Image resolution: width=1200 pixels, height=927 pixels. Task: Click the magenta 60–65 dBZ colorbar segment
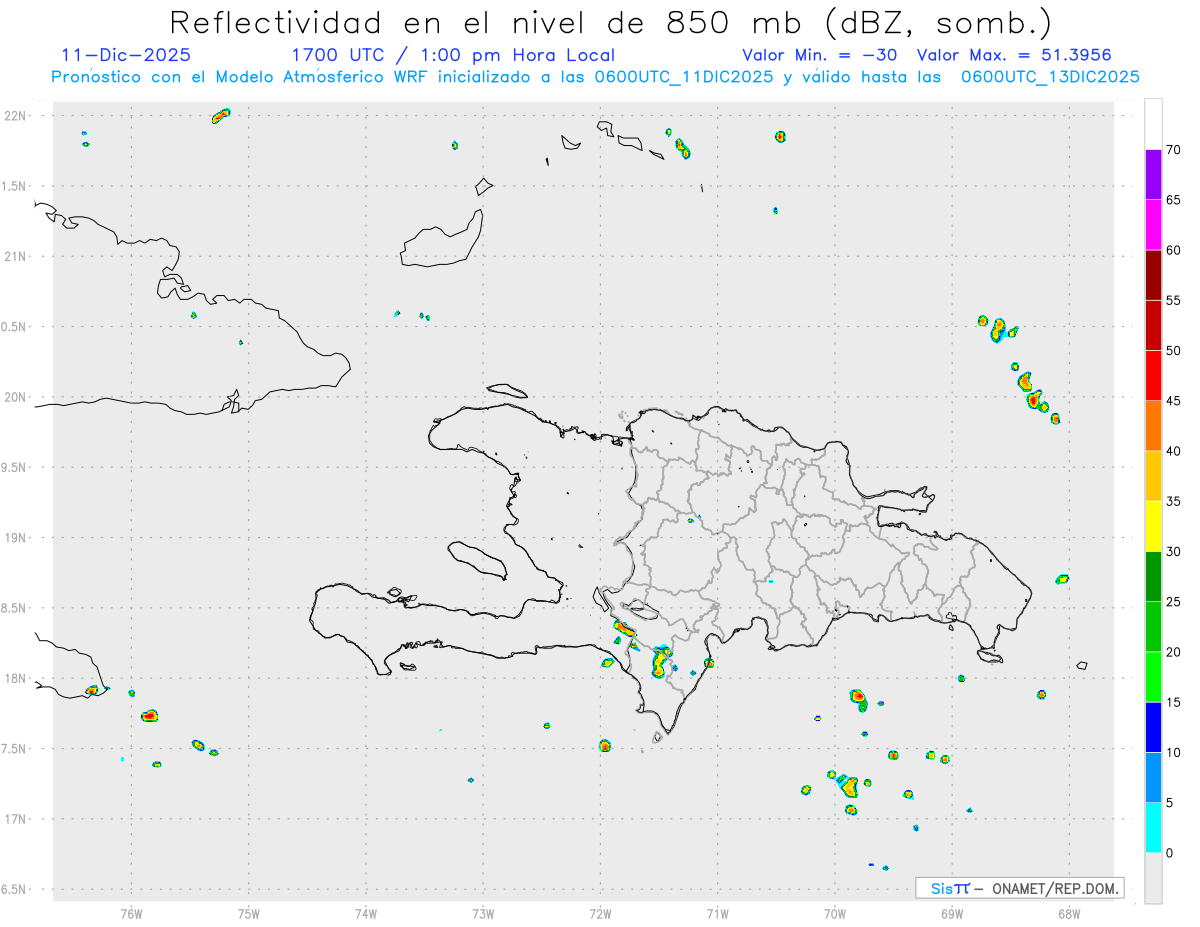point(1153,225)
